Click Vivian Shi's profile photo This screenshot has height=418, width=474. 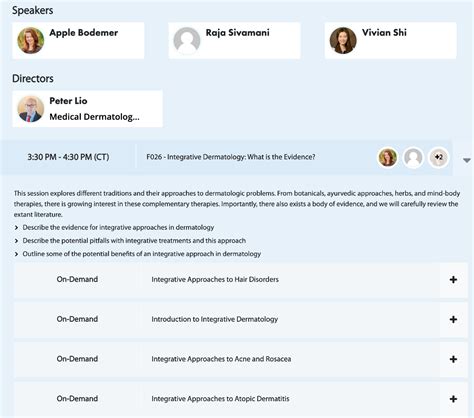(343, 40)
